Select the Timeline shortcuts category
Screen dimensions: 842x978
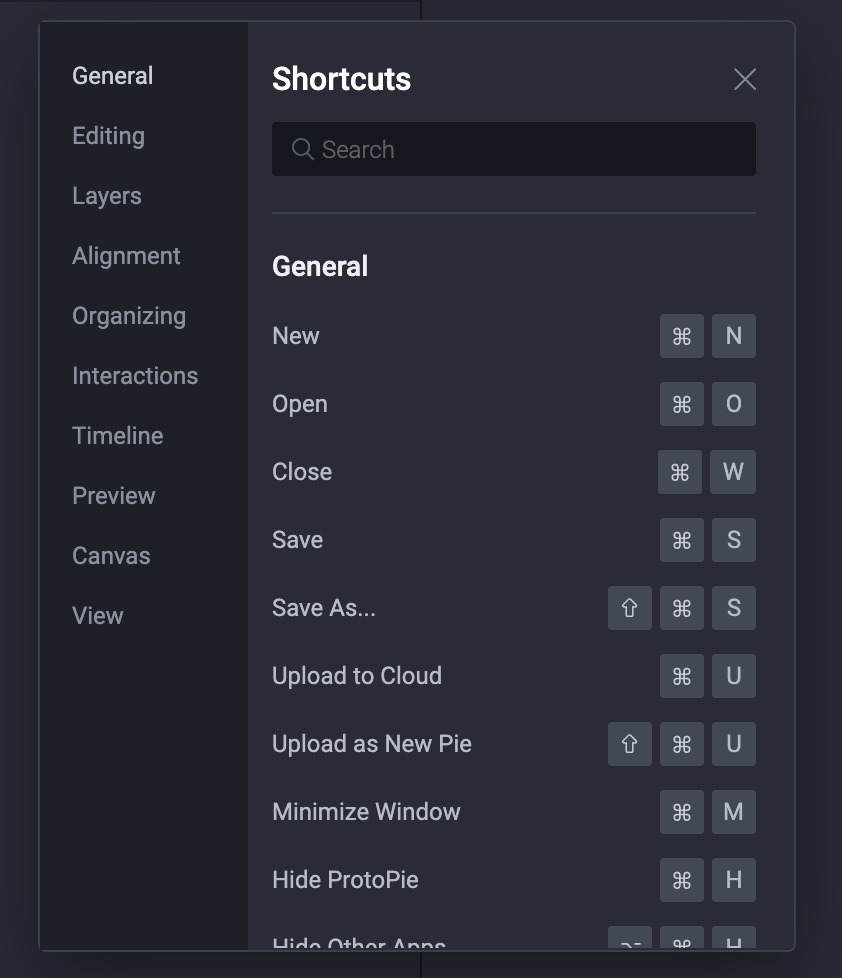[117, 436]
